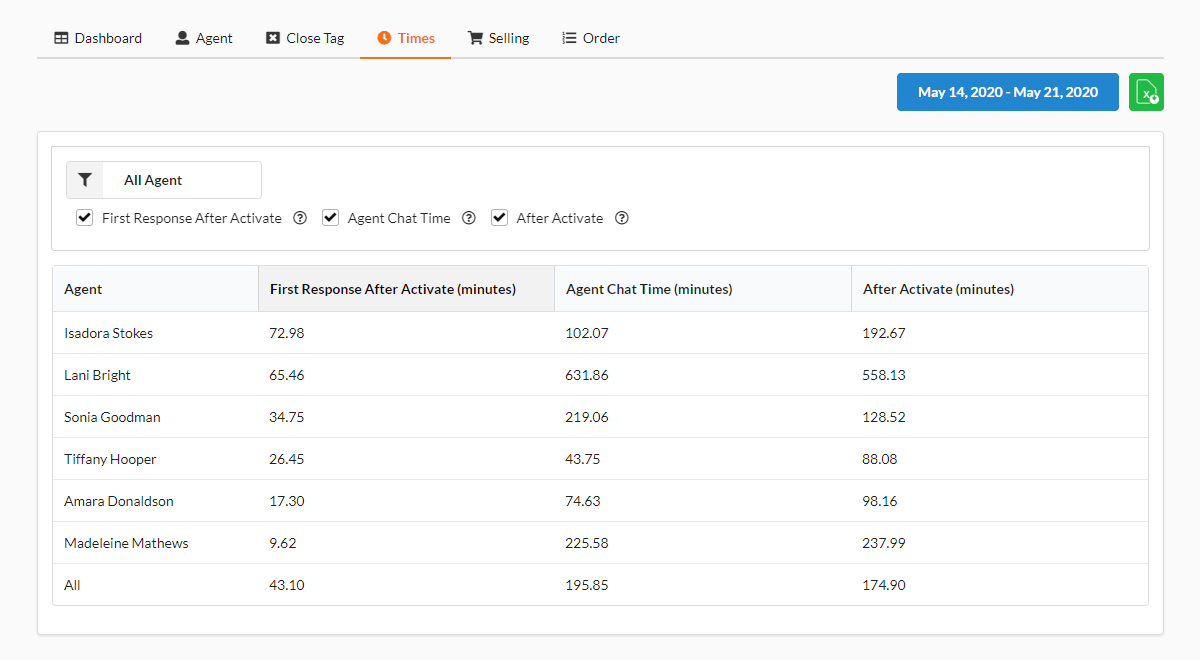1200x660 pixels.
Task: Sort by Agent Chat Time (minutes) header
Action: click(x=703, y=289)
